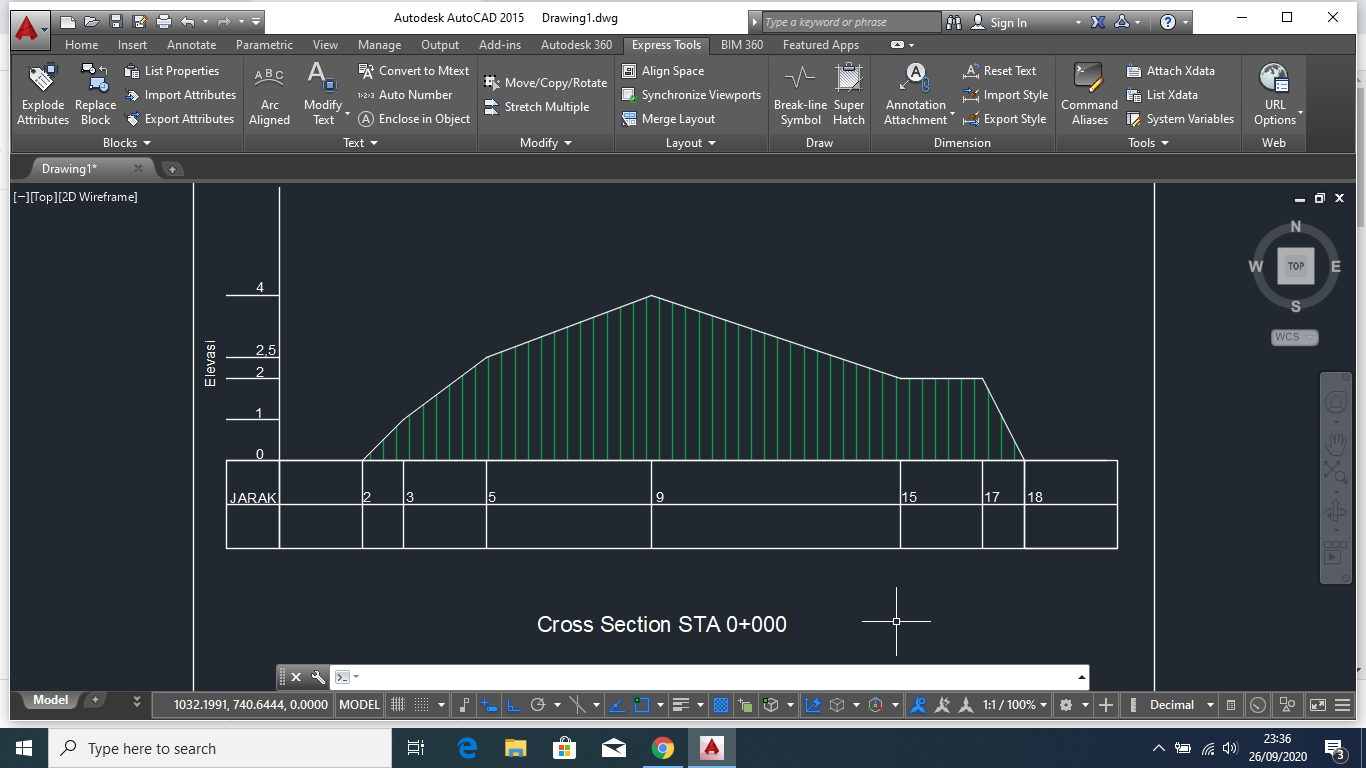Viewport: 1366px width, 768px height.
Task: Click the keyword search input field
Action: [851, 22]
